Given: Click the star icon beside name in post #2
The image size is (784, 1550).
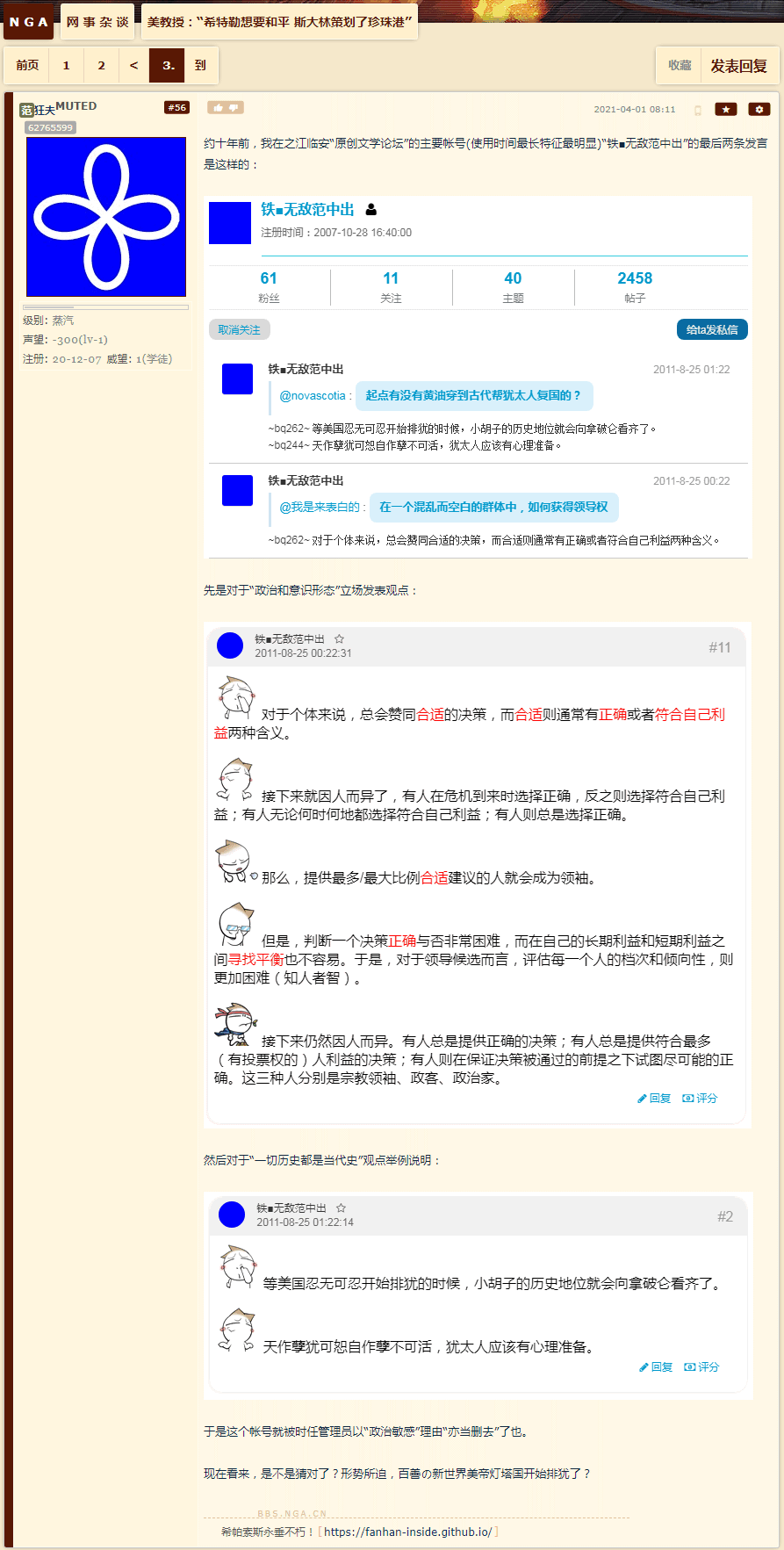Looking at the screenshot, I should [341, 1208].
